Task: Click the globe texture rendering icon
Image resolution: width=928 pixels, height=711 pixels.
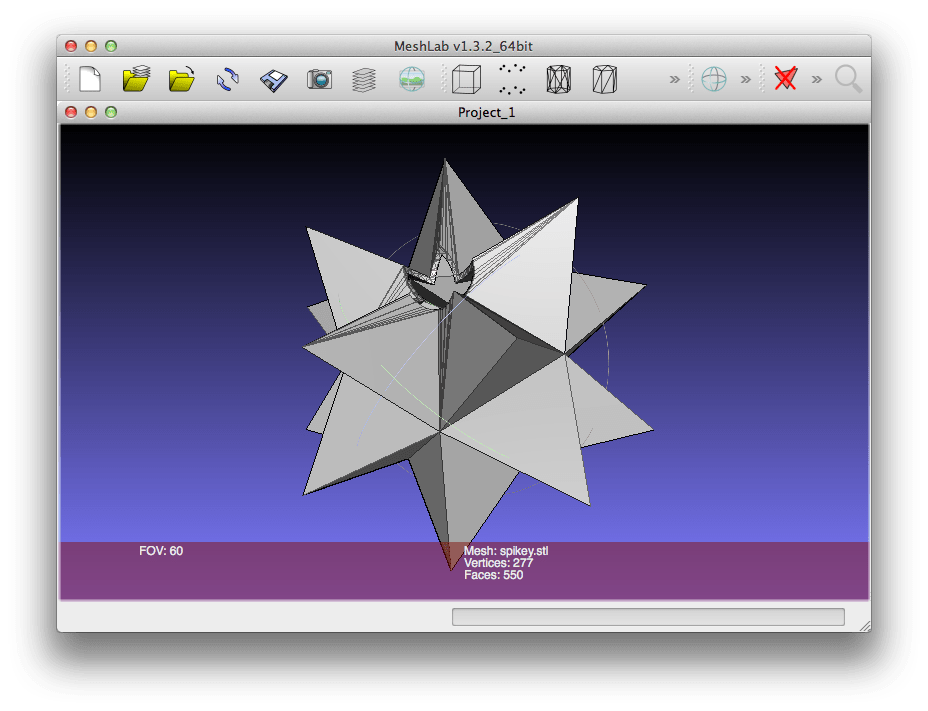Action: pyautogui.click(x=413, y=79)
